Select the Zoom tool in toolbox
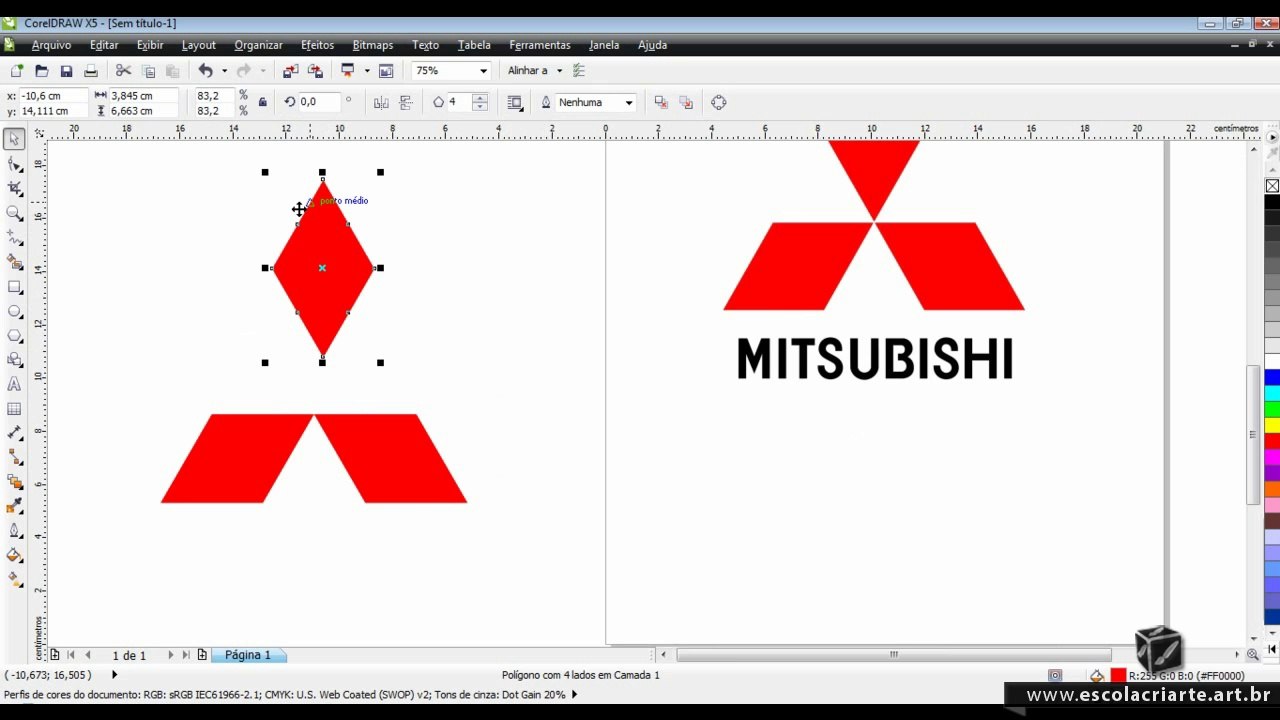1280x720 pixels. [14, 213]
